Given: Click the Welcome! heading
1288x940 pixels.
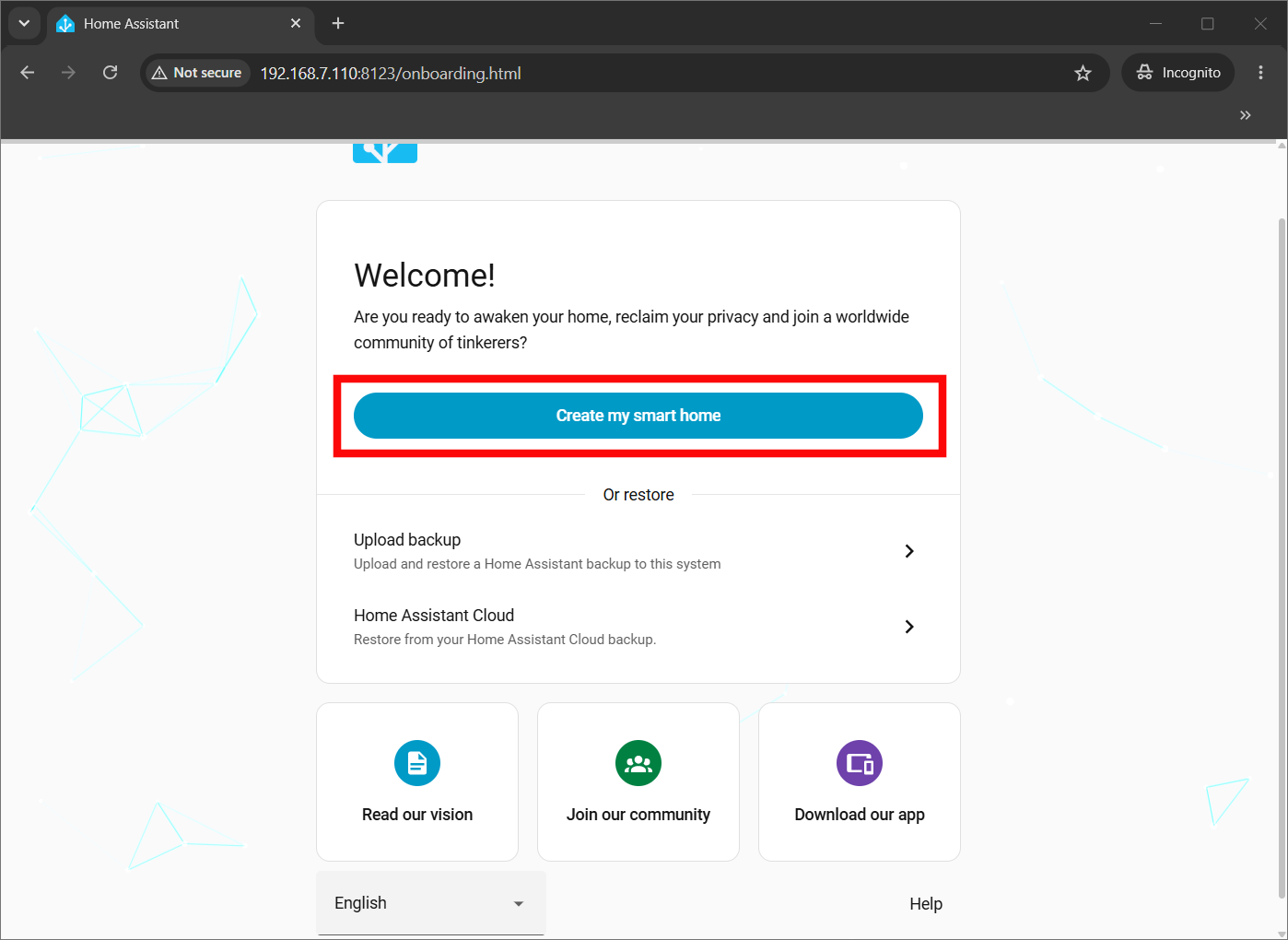Looking at the screenshot, I should [x=425, y=276].
